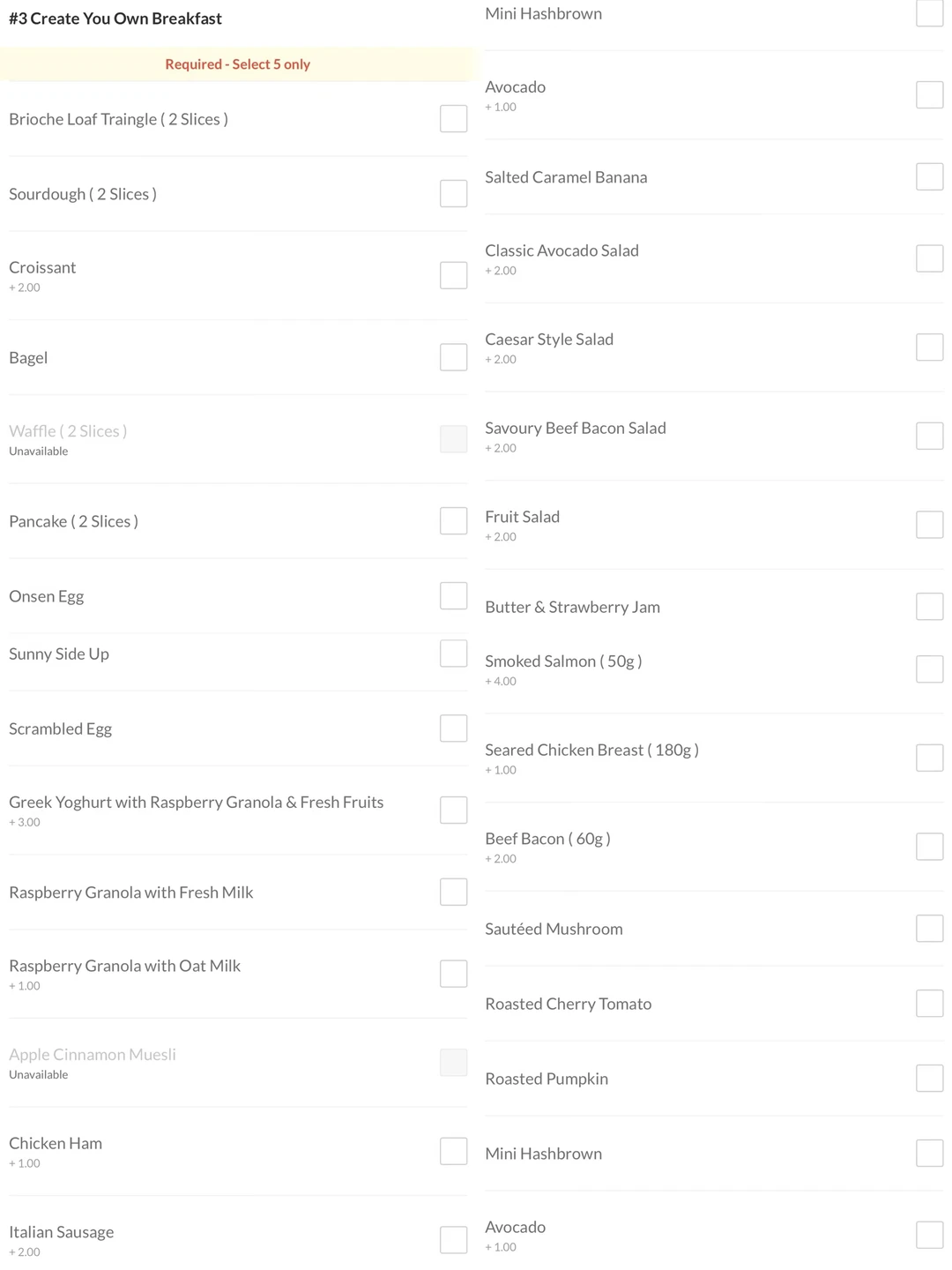Select the Smoked Salmon (50g) checkbox
Viewport: 952px width, 1270px height.
pos(929,669)
